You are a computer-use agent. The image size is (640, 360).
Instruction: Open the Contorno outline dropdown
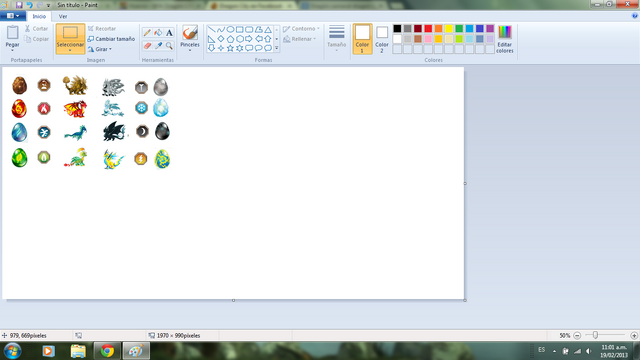[301, 29]
